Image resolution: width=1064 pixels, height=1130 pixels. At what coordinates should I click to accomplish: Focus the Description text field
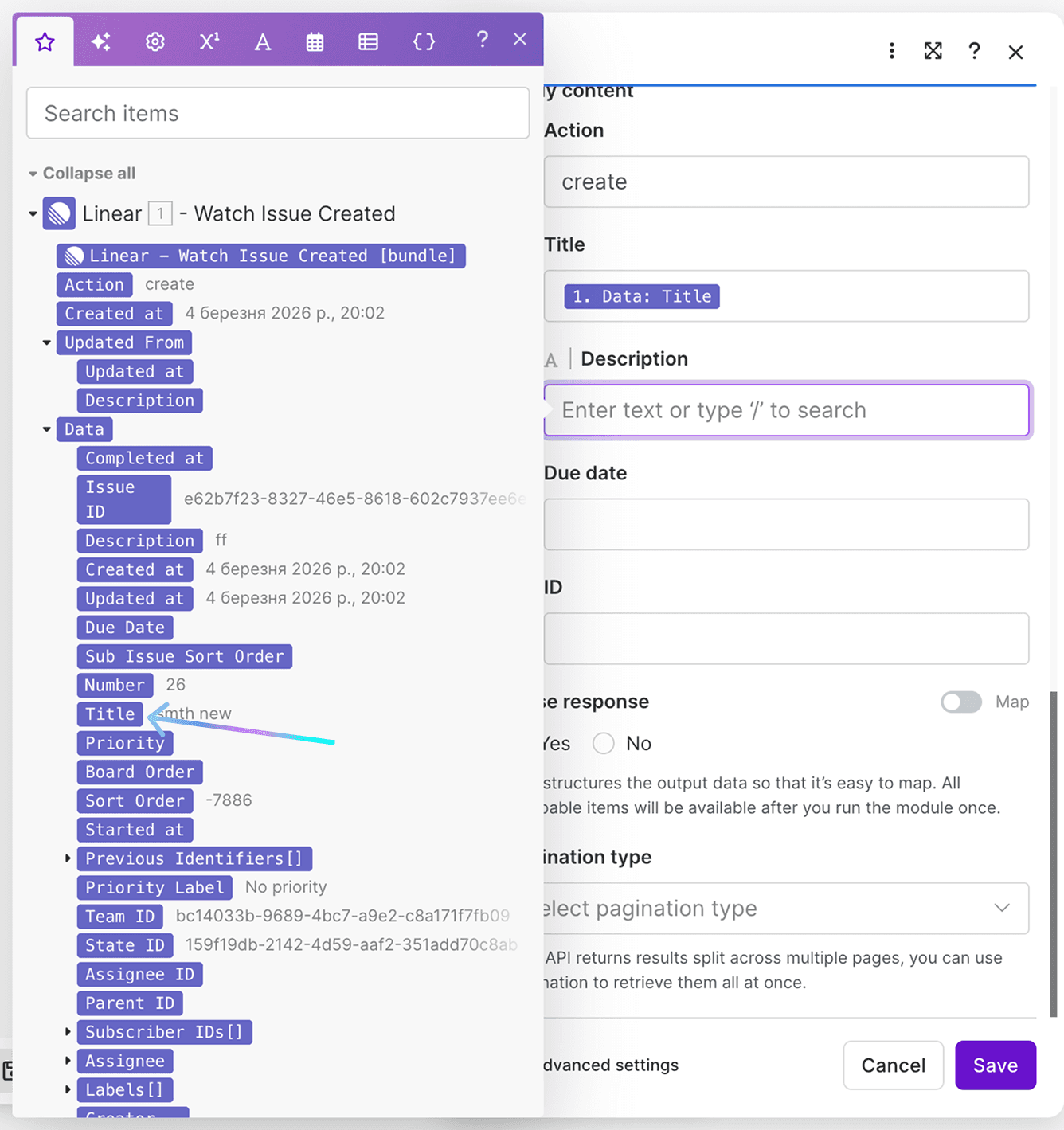pos(787,410)
